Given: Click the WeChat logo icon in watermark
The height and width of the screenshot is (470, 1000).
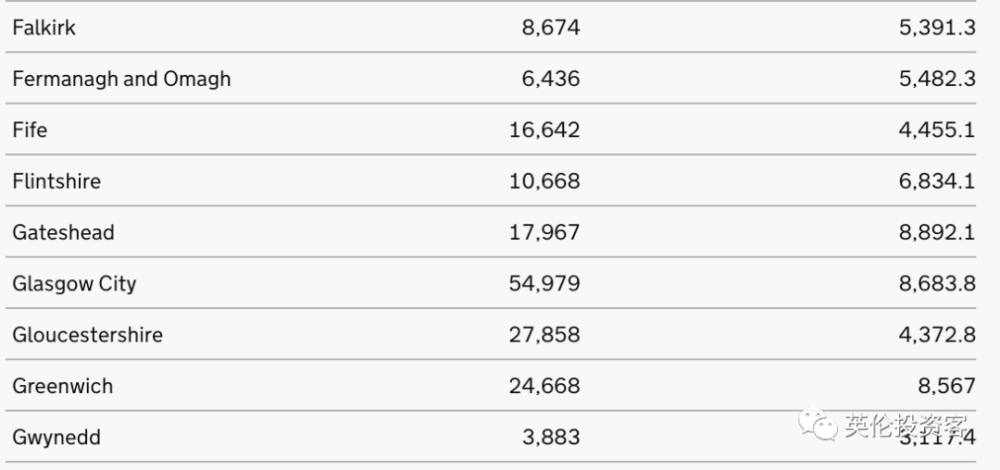Looking at the screenshot, I should pyautogui.click(x=818, y=423).
